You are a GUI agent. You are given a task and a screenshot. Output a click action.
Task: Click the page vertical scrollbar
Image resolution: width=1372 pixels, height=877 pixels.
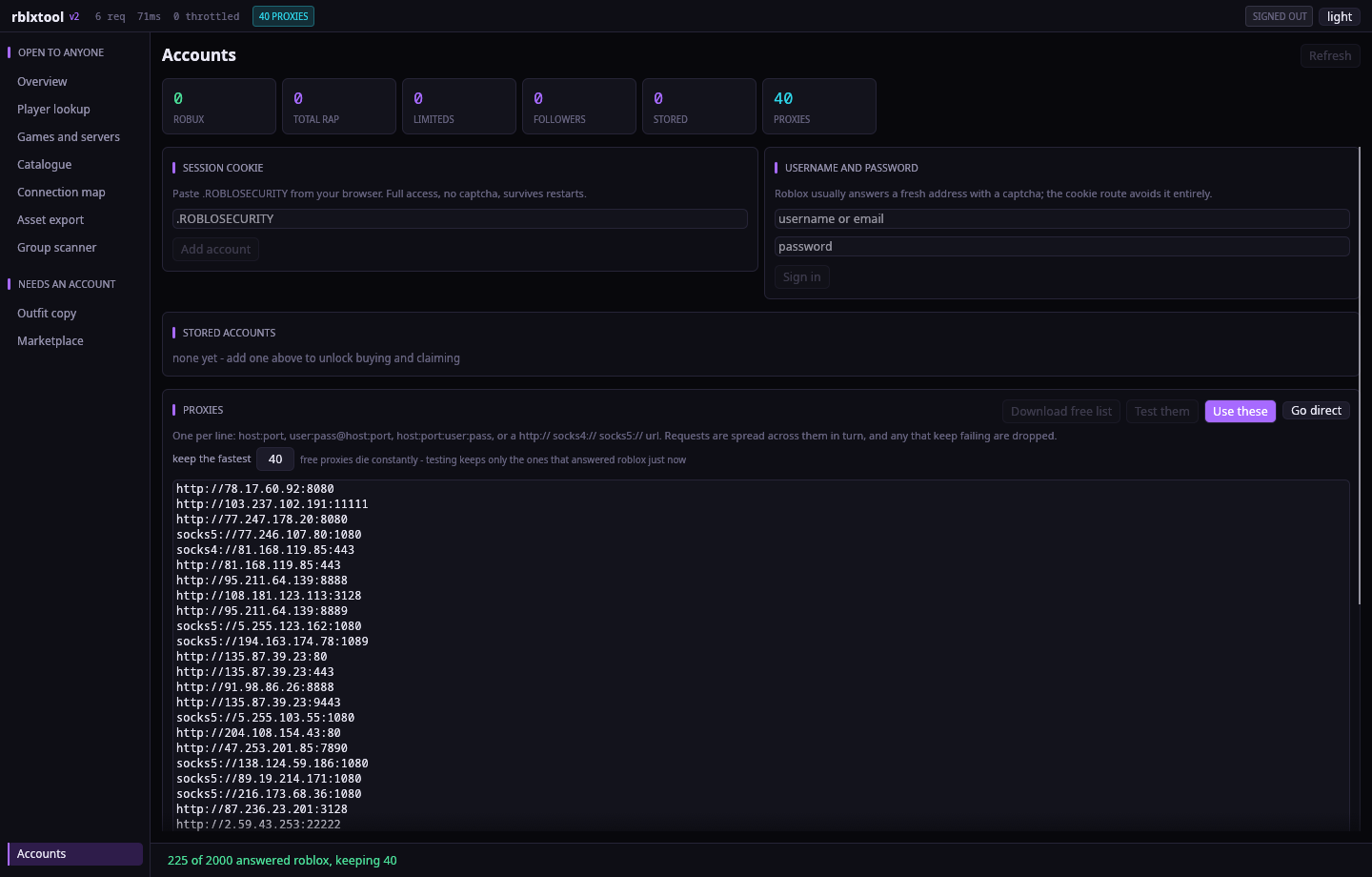coord(1360,376)
